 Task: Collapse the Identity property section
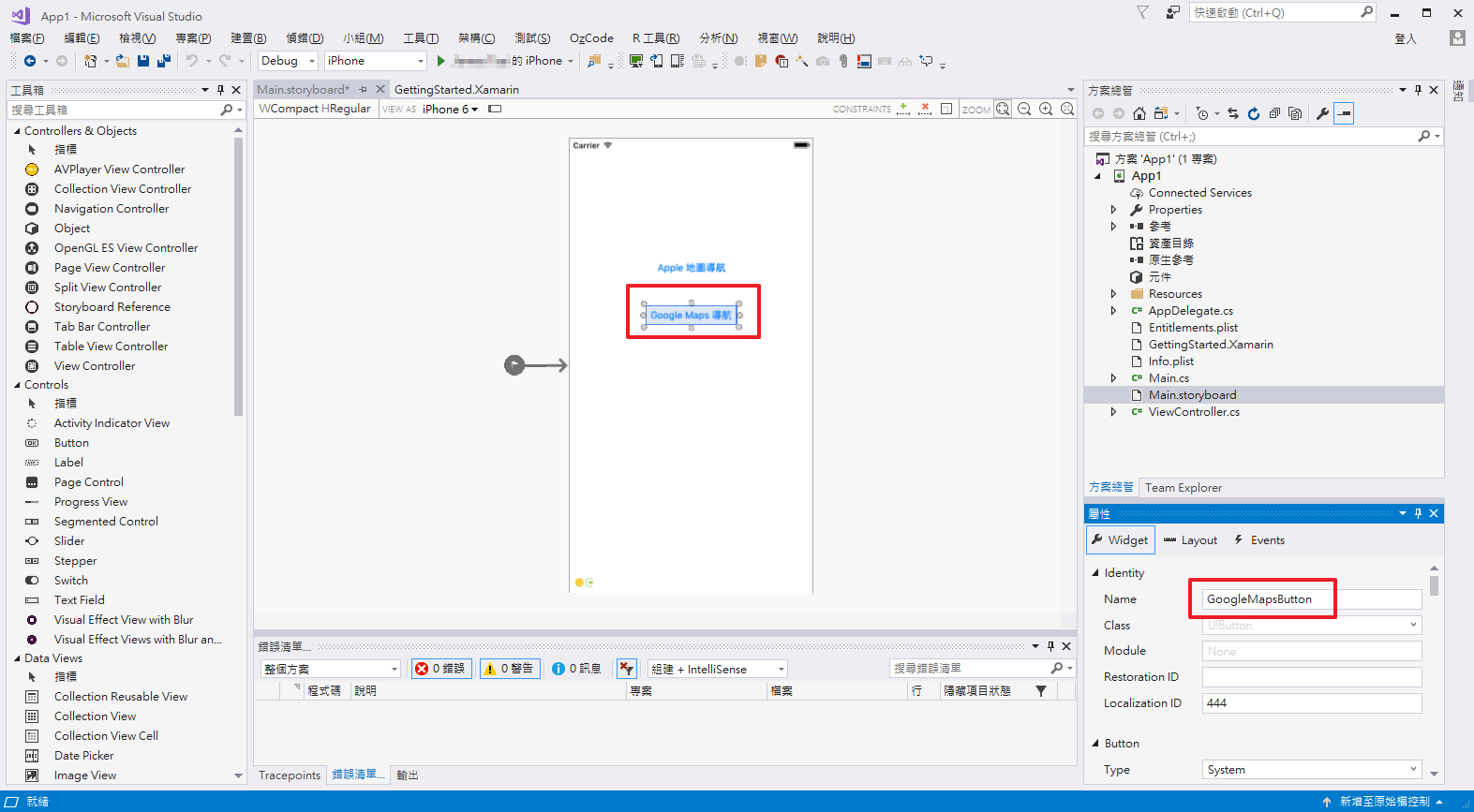tap(1095, 573)
